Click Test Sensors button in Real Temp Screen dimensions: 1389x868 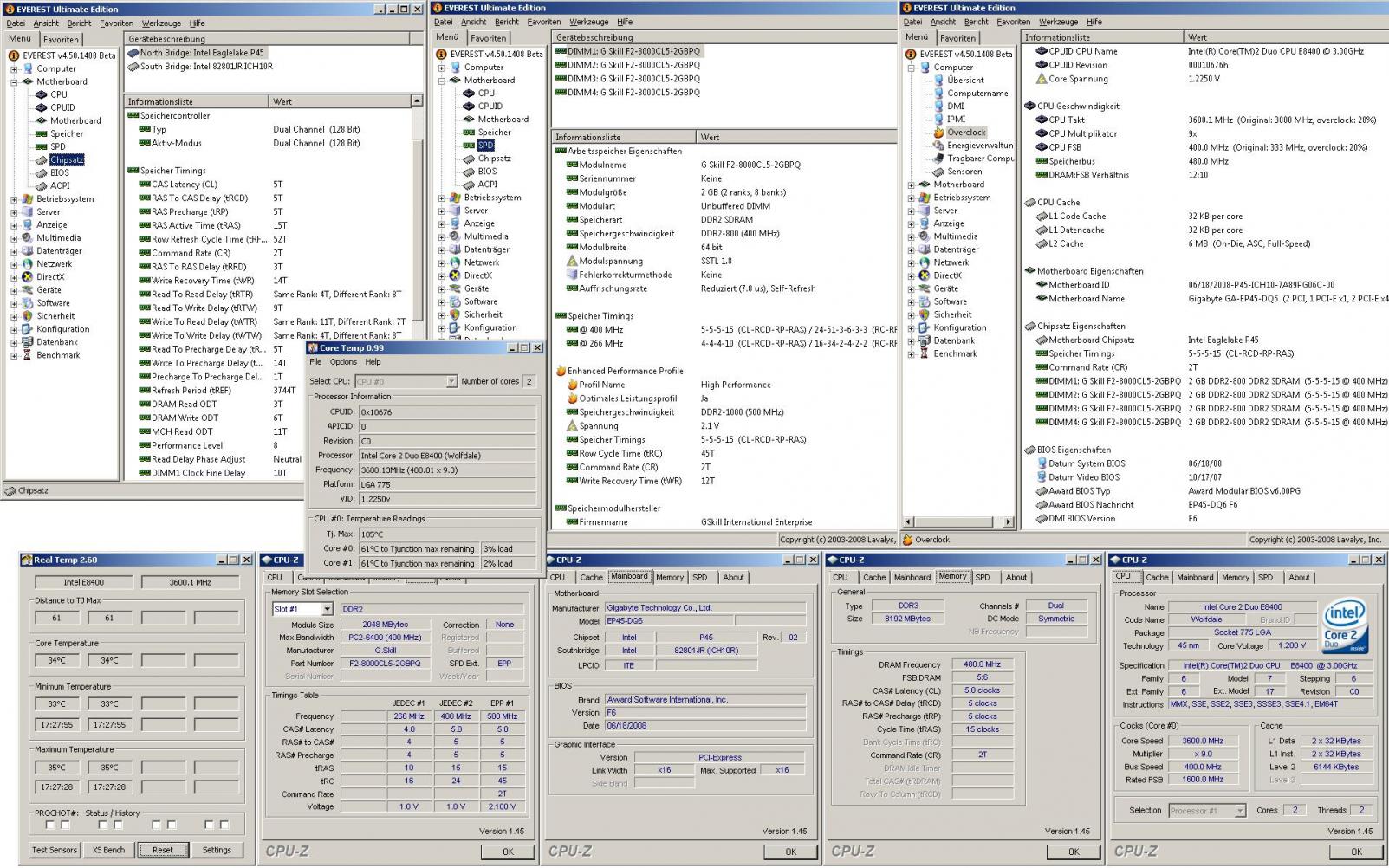point(55,850)
